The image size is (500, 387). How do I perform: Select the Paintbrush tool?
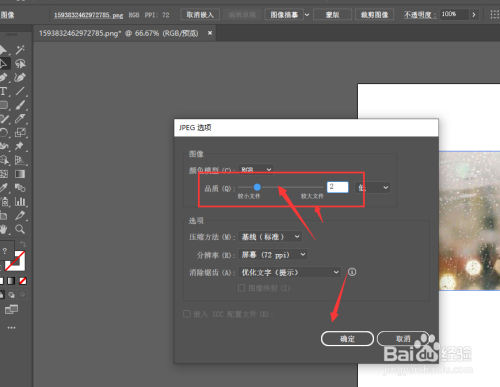[20, 105]
